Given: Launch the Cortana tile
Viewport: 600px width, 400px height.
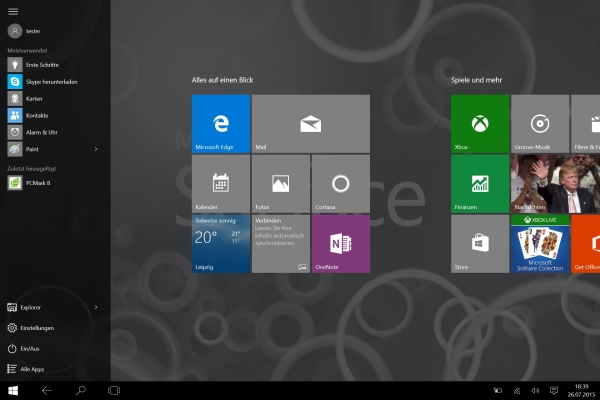Looking at the screenshot, I should coord(341,184).
